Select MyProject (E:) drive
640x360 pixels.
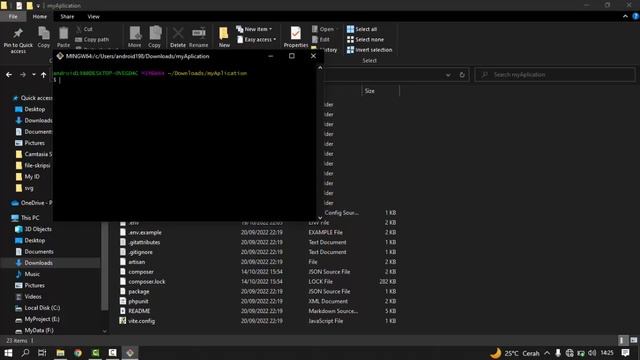(x=38, y=319)
